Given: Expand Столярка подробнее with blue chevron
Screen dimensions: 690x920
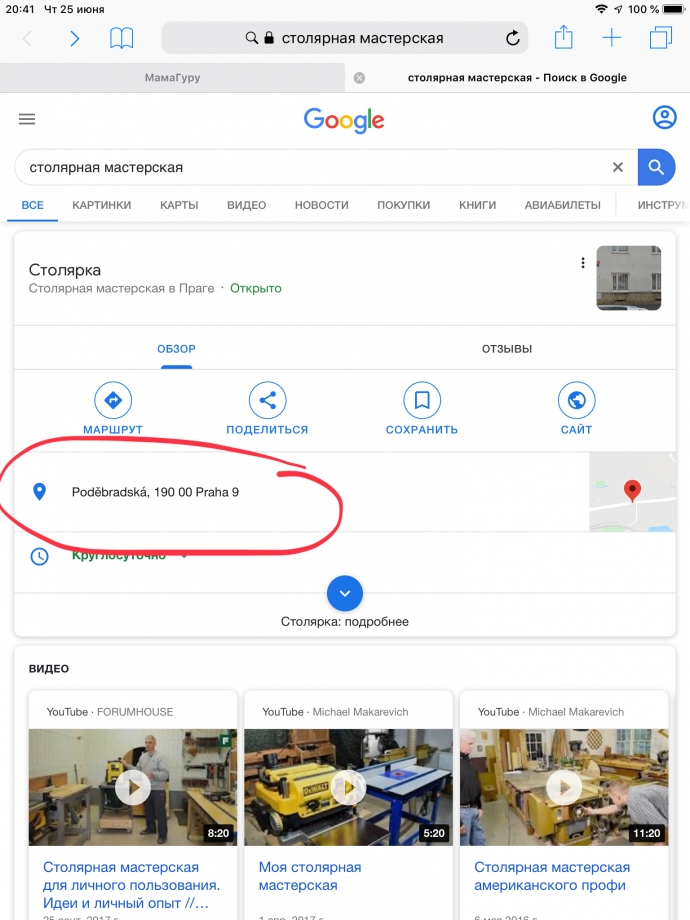Looking at the screenshot, I should tap(345, 593).
